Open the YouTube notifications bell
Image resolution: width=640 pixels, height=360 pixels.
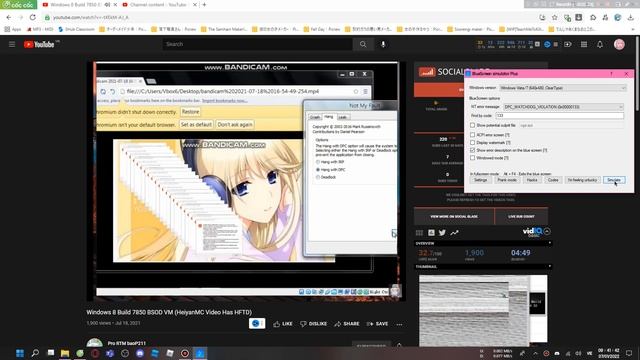tap(600, 44)
